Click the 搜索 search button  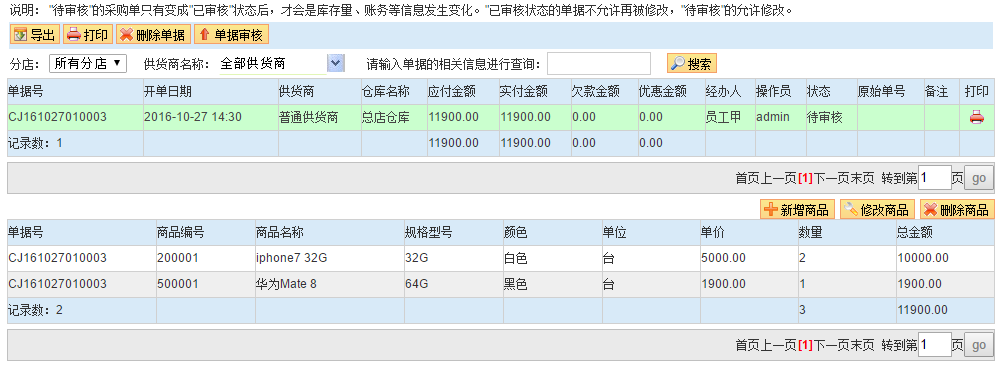692,64
